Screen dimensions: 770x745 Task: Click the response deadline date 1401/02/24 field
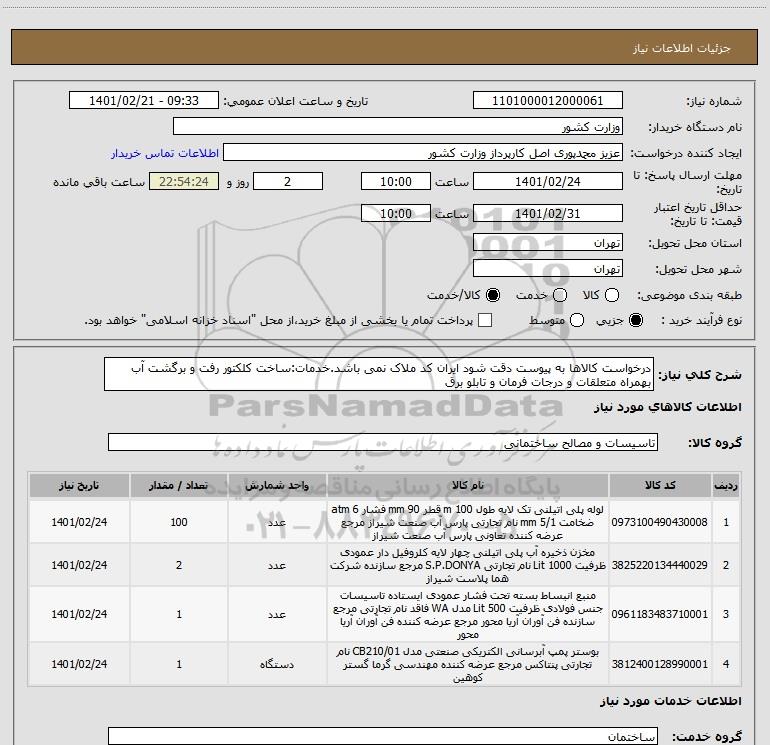pos(548,181)
